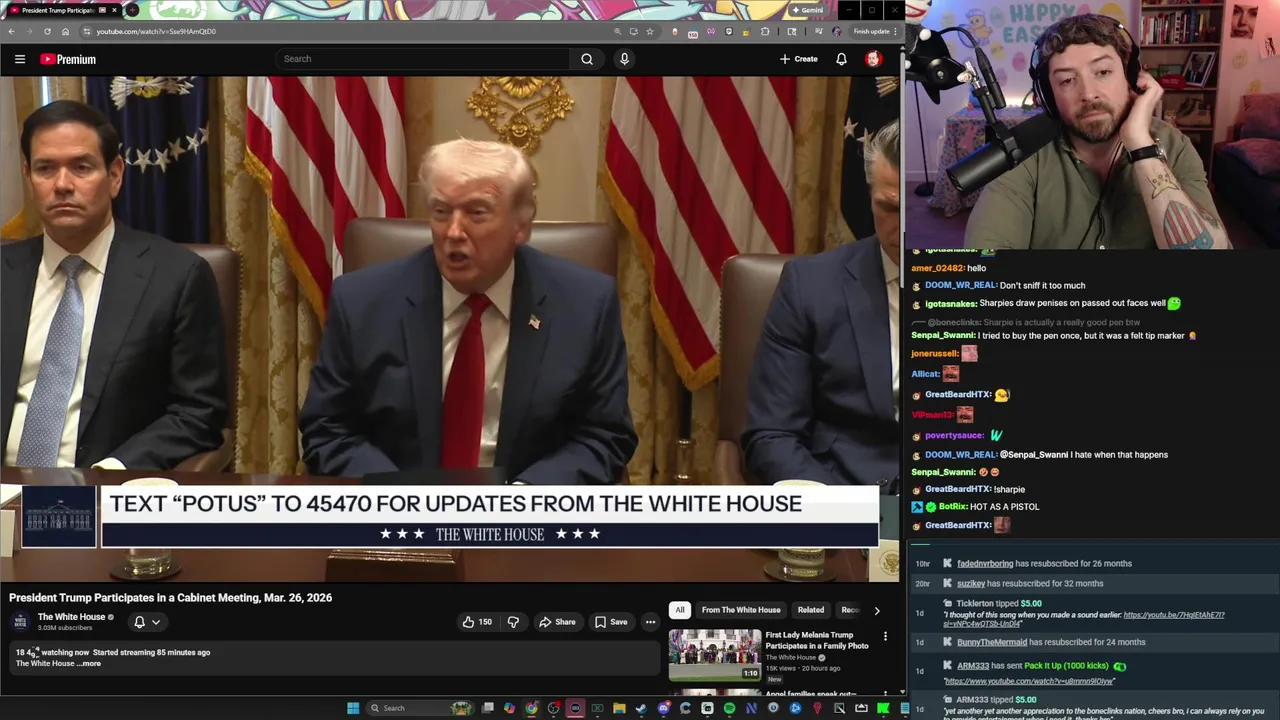The image size is (1280, 720).
Task: Open First Lady Melania Trump video title
Action: coord(817,640)
